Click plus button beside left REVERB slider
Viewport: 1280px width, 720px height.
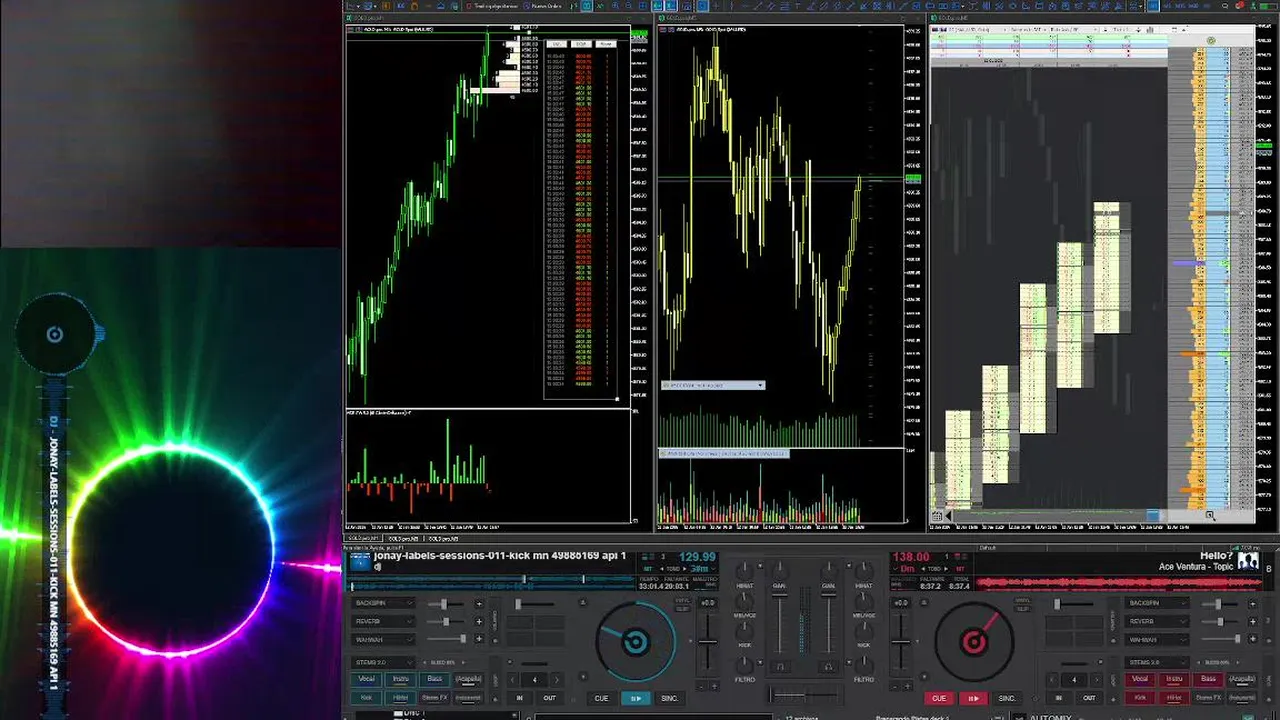[479, 621]
